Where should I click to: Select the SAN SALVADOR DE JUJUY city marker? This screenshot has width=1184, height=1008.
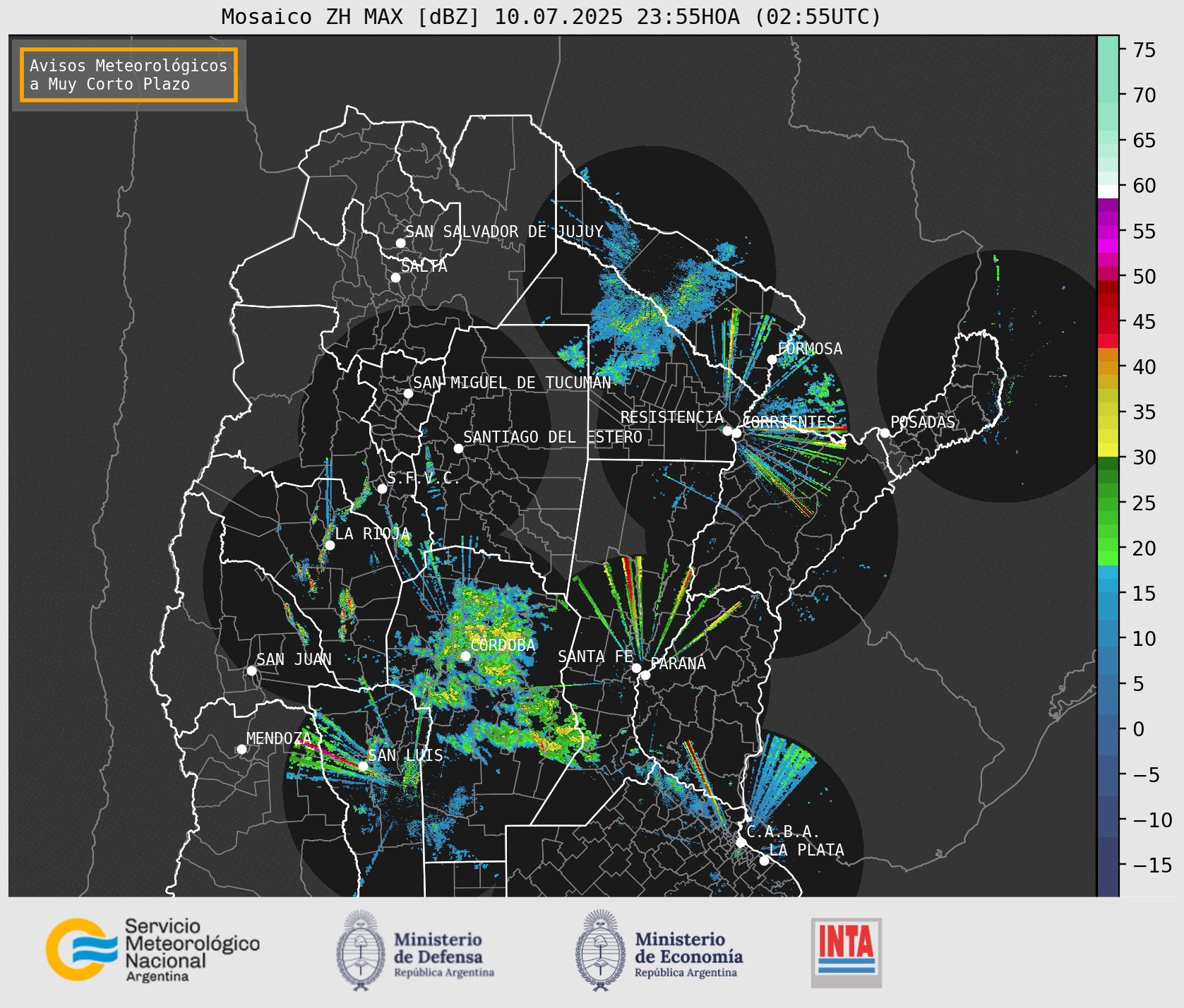click(400, 243)
